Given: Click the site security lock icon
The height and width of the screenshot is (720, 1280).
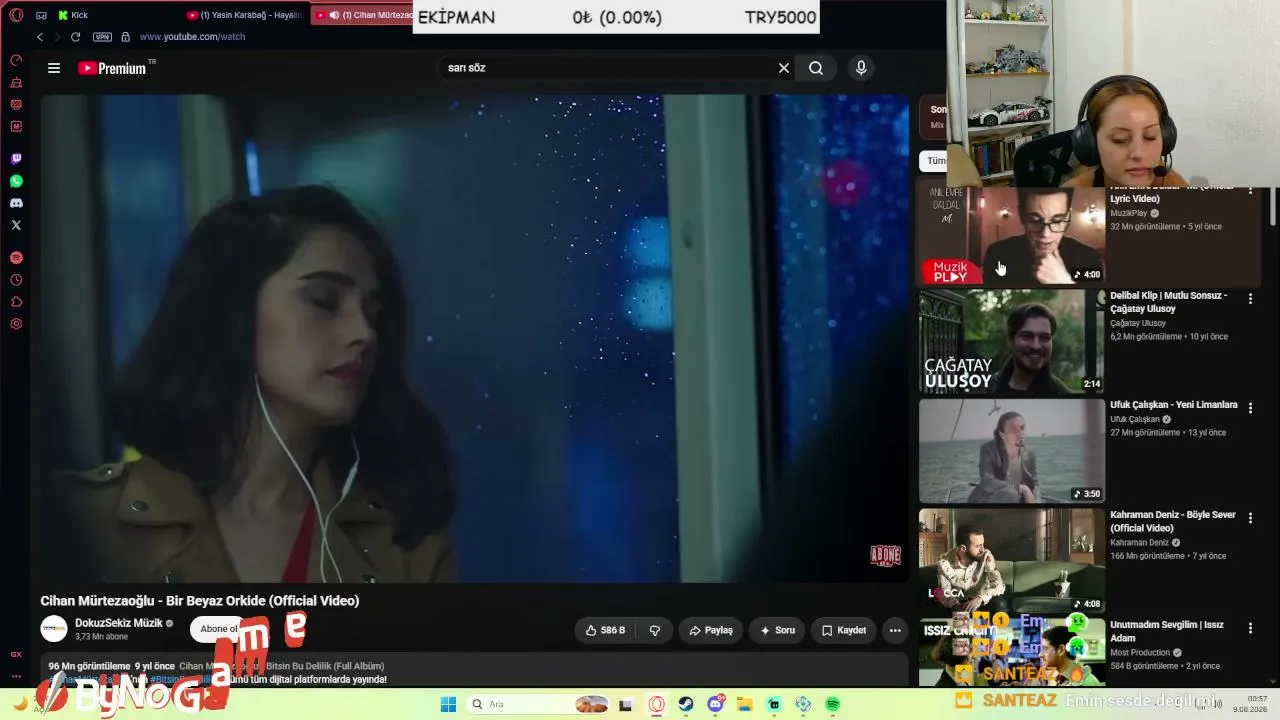Looking at the screenshot, I should 125,37.
